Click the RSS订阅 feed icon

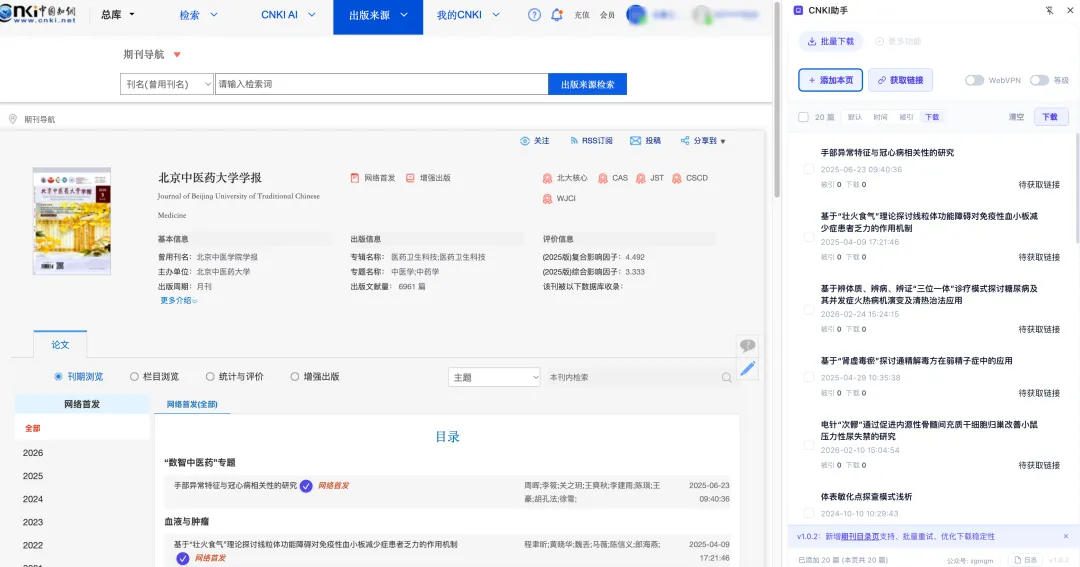(x=574, y=141)
